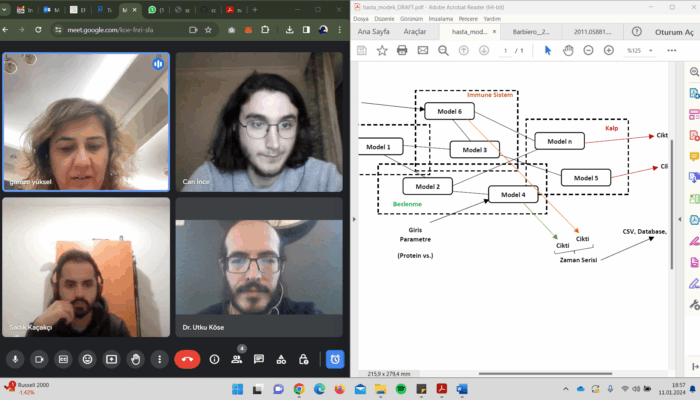Screen dimensions: 700x400
Task: Click the Oturum Aç sign-in button
Action: (673, 31)
